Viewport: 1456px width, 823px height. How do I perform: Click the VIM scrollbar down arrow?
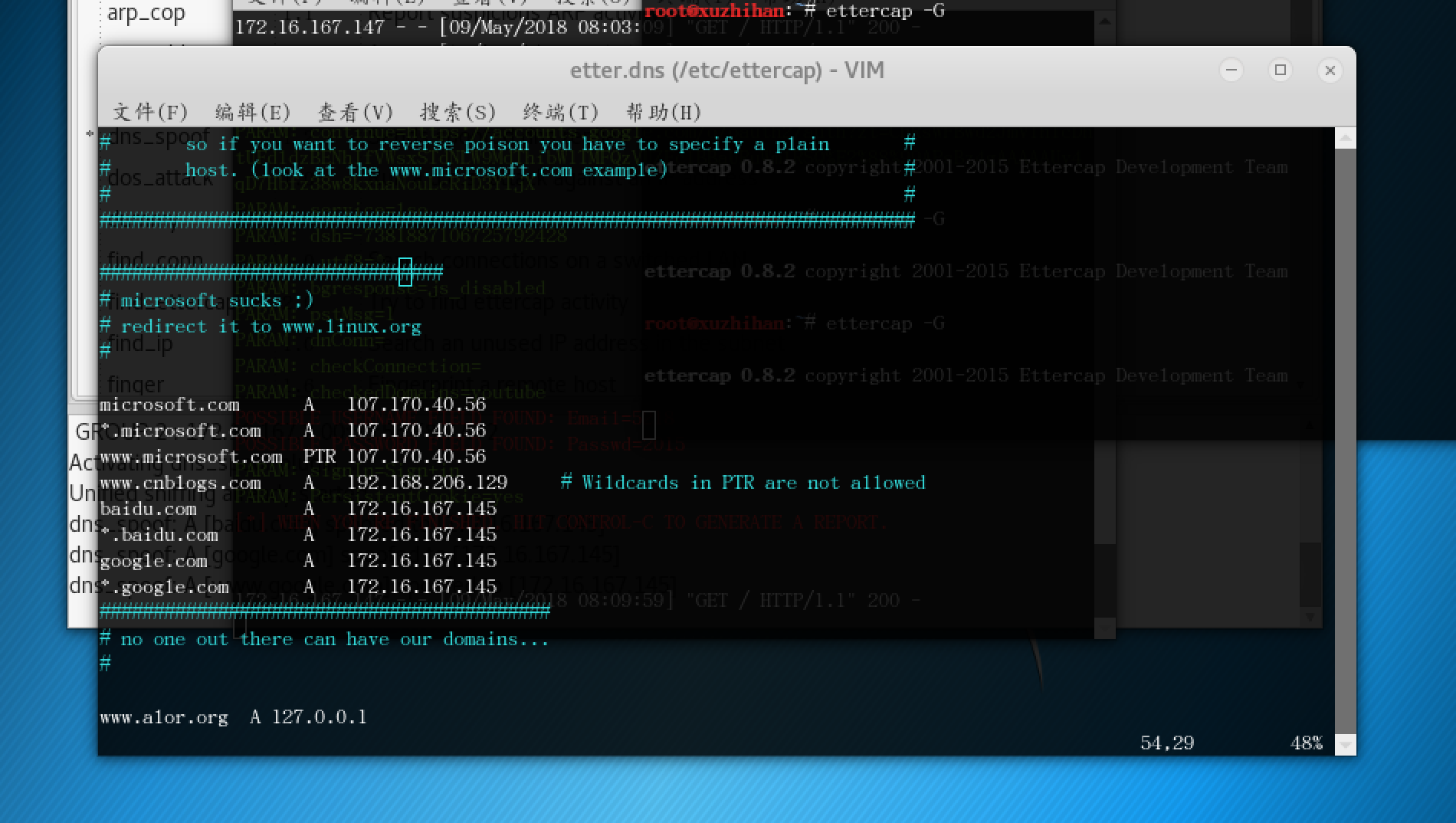[1345, 744]
